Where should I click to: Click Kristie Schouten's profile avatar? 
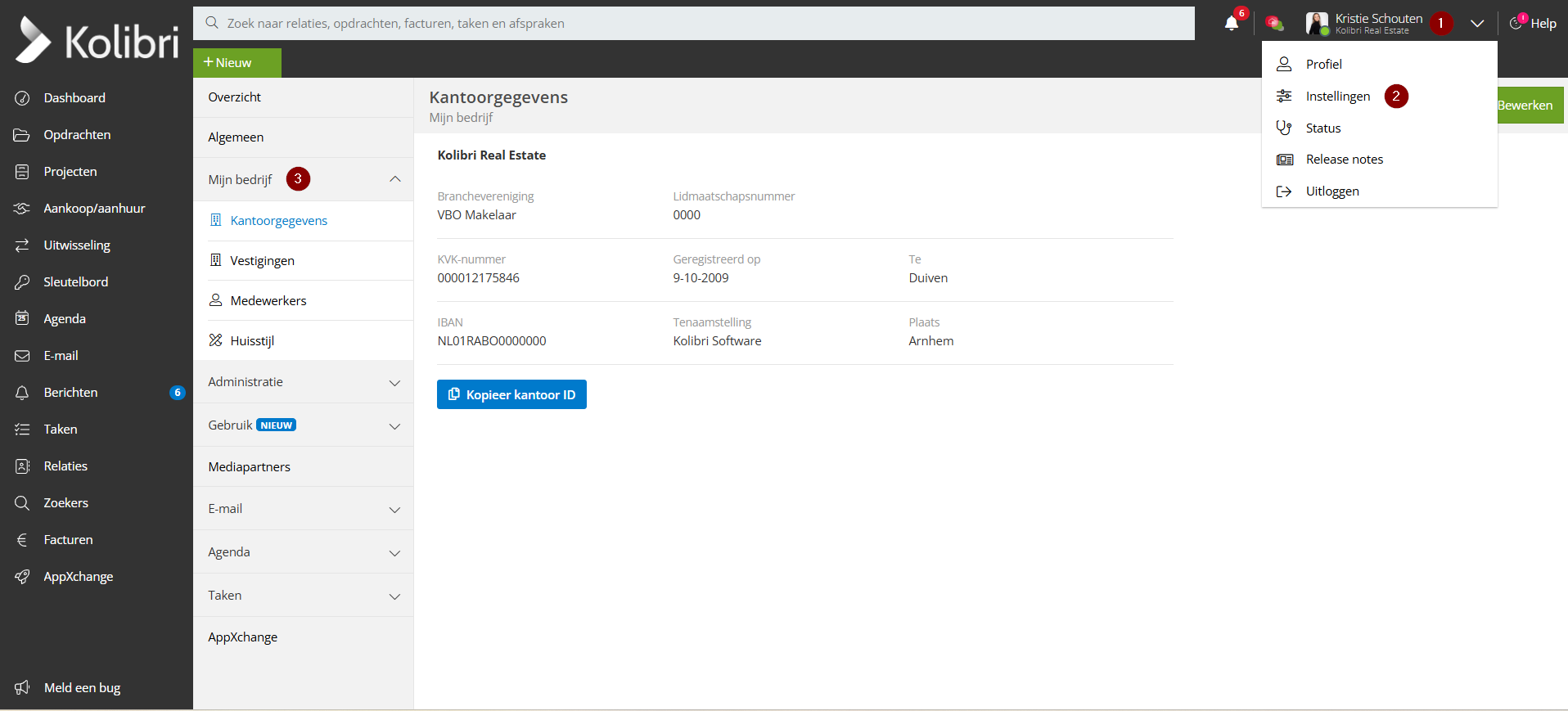[1317, 24]
